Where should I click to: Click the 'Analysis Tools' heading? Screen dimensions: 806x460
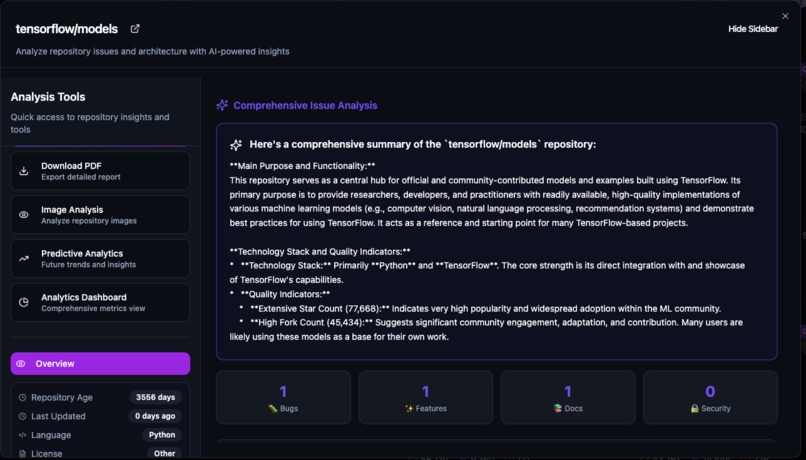(x=48, y=97)
